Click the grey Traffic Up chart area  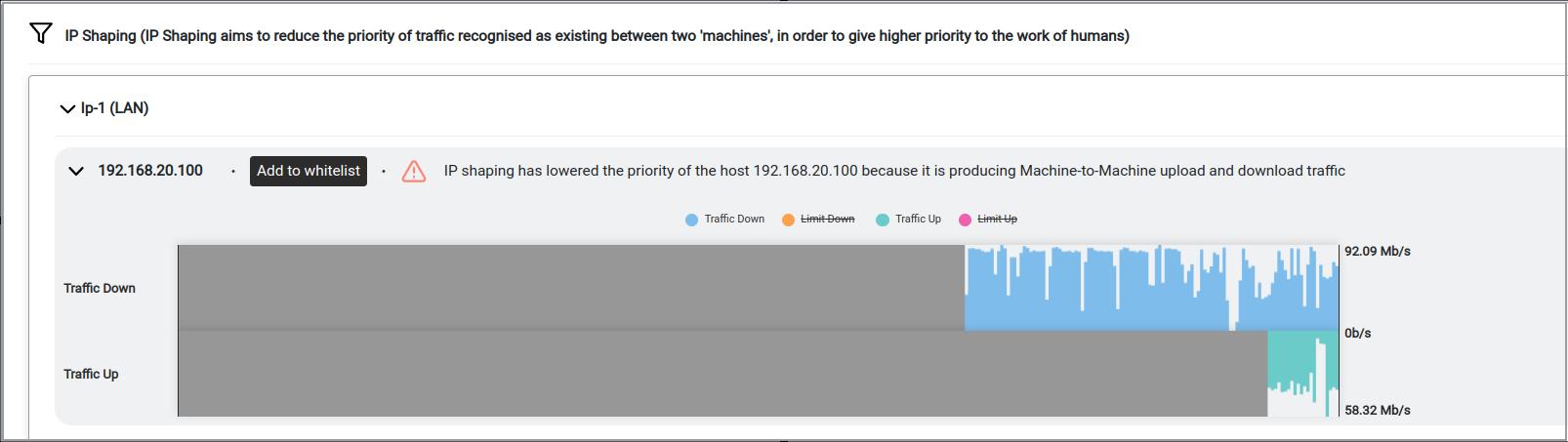(722, 374)
